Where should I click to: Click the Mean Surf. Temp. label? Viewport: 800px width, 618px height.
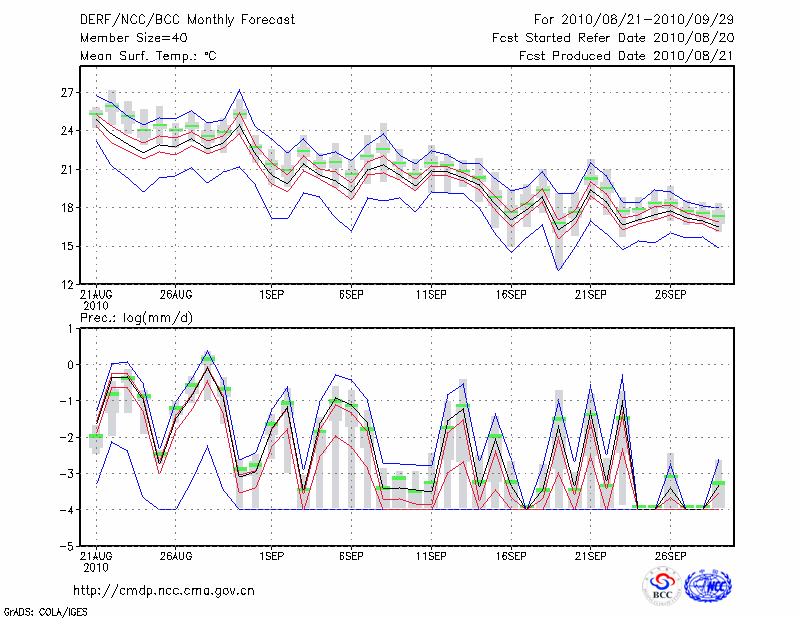coord(148,56)
